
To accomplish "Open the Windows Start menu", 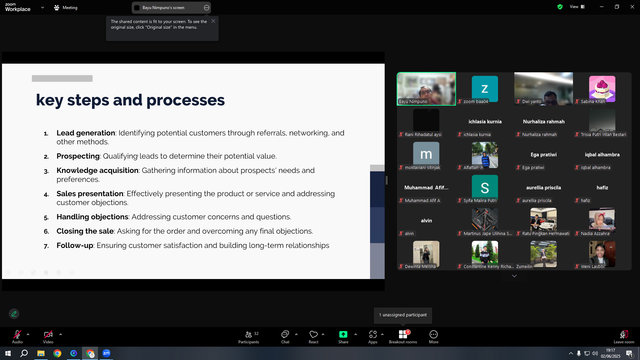I will tap(8, 353).
